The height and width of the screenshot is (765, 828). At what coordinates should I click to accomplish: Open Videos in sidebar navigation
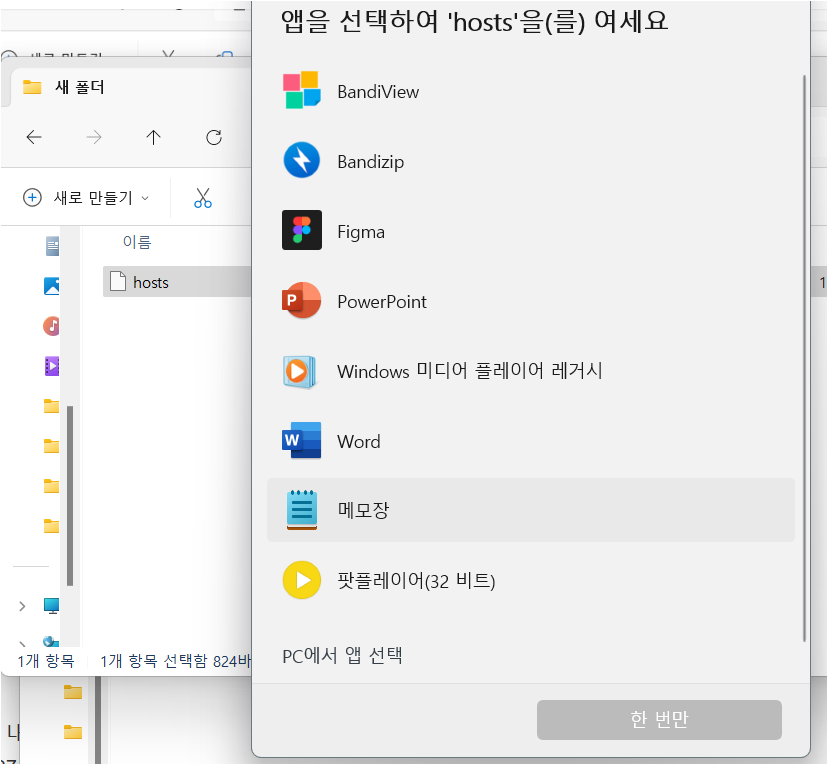pyautogui.click(x=52, y=366)
